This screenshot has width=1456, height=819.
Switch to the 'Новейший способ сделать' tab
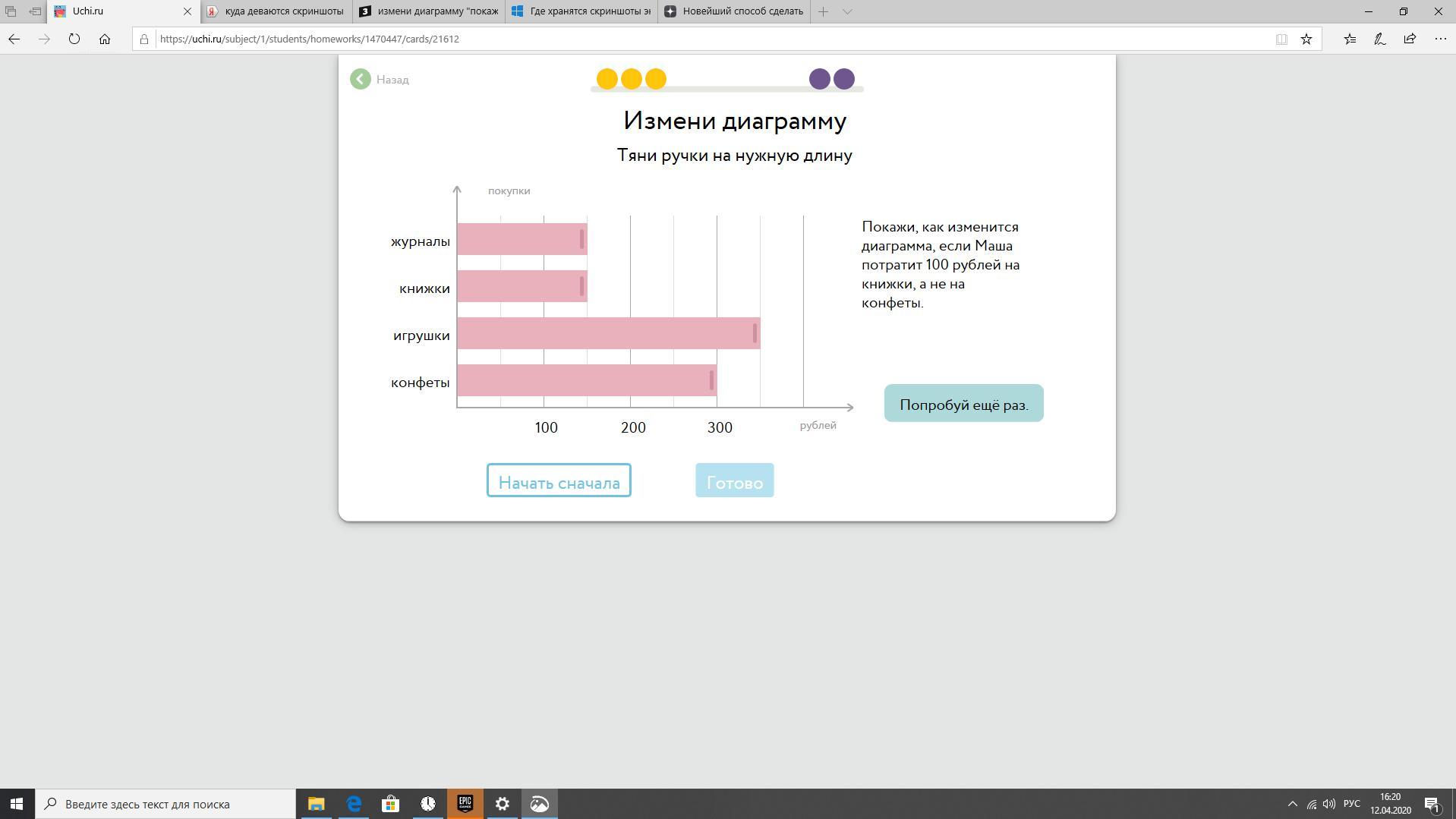tap(734, 11)
